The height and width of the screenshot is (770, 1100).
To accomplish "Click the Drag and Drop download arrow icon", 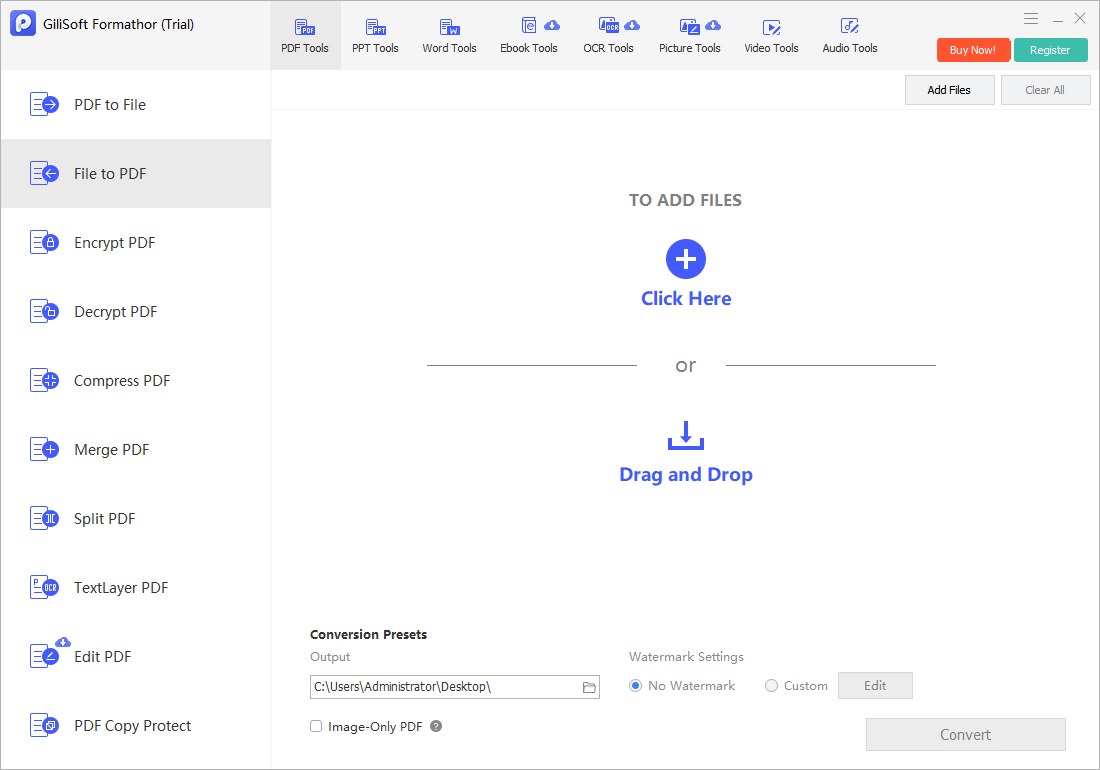I will click(685, 435).
